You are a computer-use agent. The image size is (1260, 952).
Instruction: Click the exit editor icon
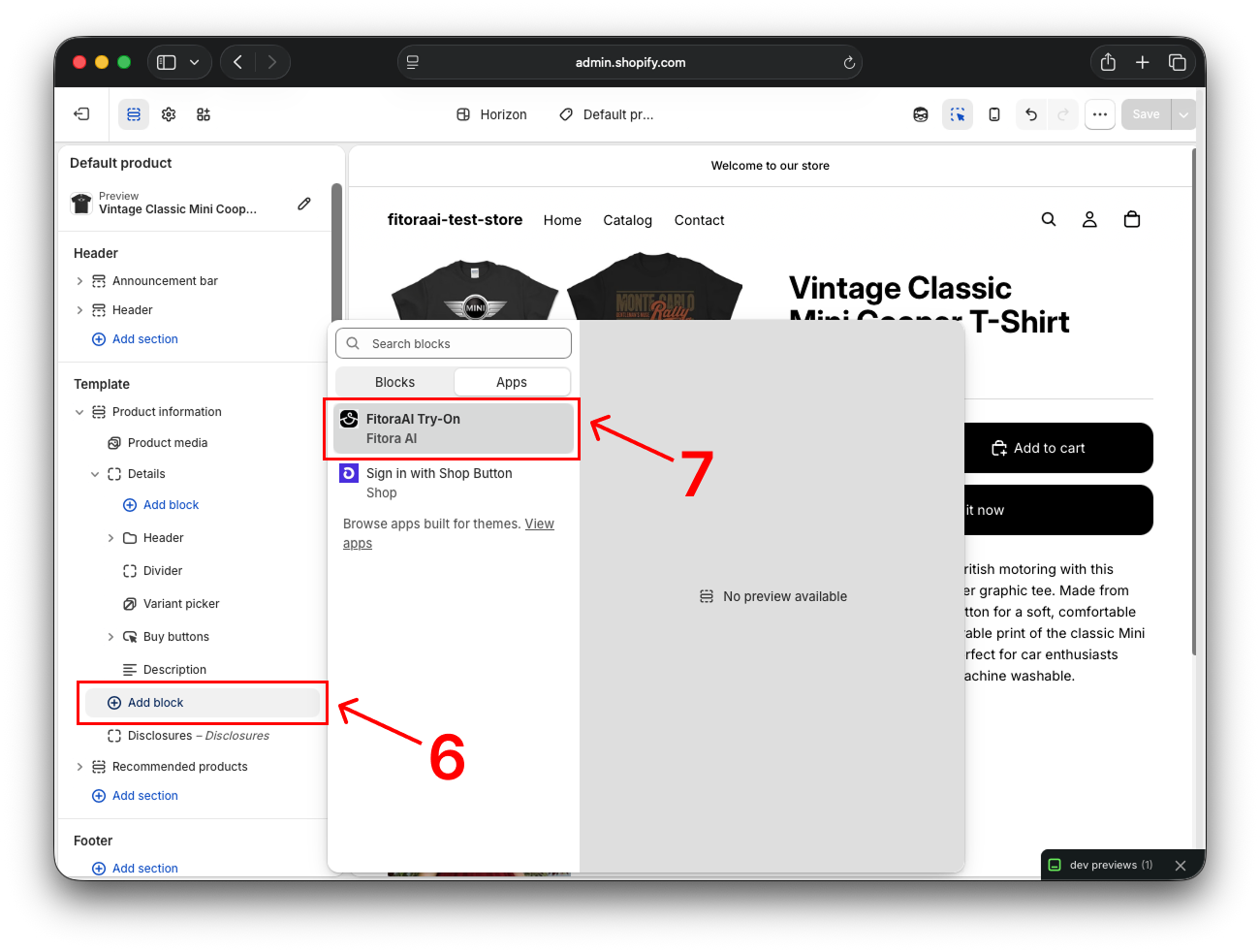tap(81, 114)
